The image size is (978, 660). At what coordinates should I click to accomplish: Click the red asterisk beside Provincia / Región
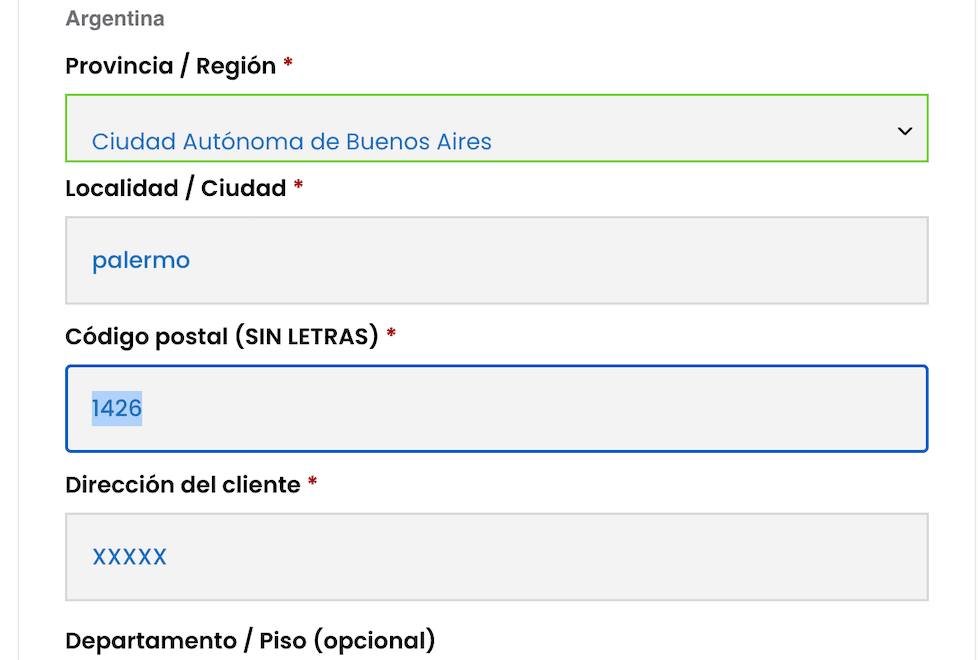(x=288, y=65)
